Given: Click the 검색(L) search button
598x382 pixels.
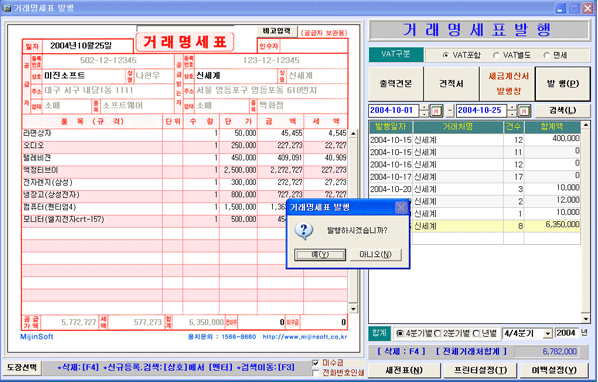Looking at the screenshot, I should (562, 111).
